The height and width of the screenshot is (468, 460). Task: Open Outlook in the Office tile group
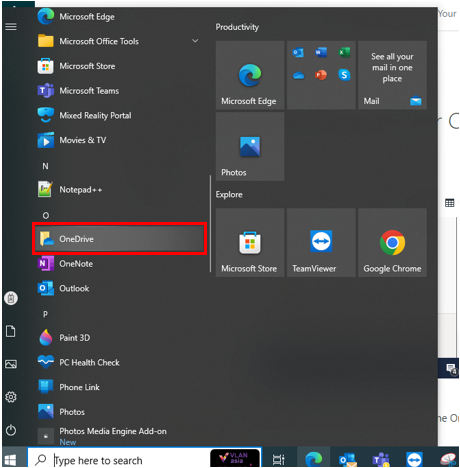tap(298, 52)
